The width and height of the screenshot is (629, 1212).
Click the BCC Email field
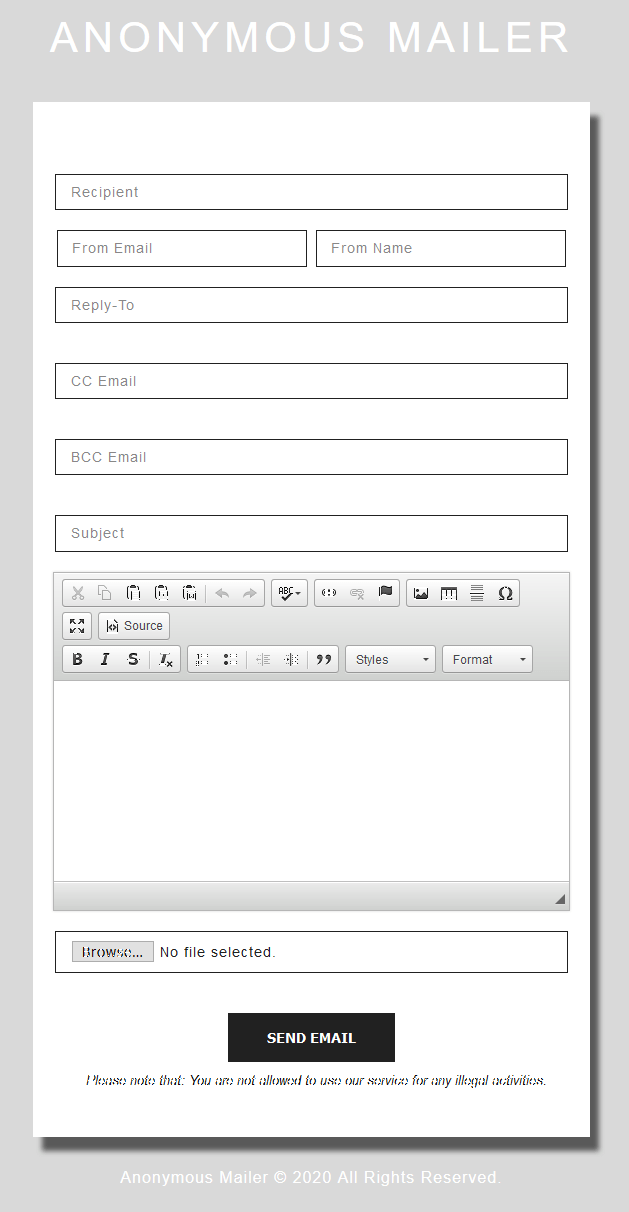click(x=311, y=457)
